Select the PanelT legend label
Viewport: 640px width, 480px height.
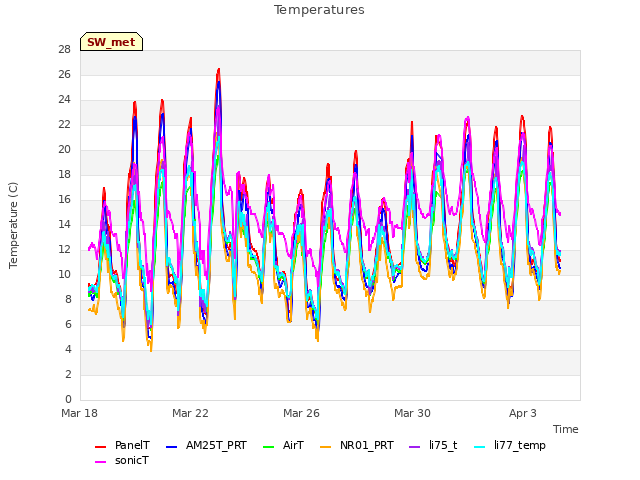click(132, 445)
